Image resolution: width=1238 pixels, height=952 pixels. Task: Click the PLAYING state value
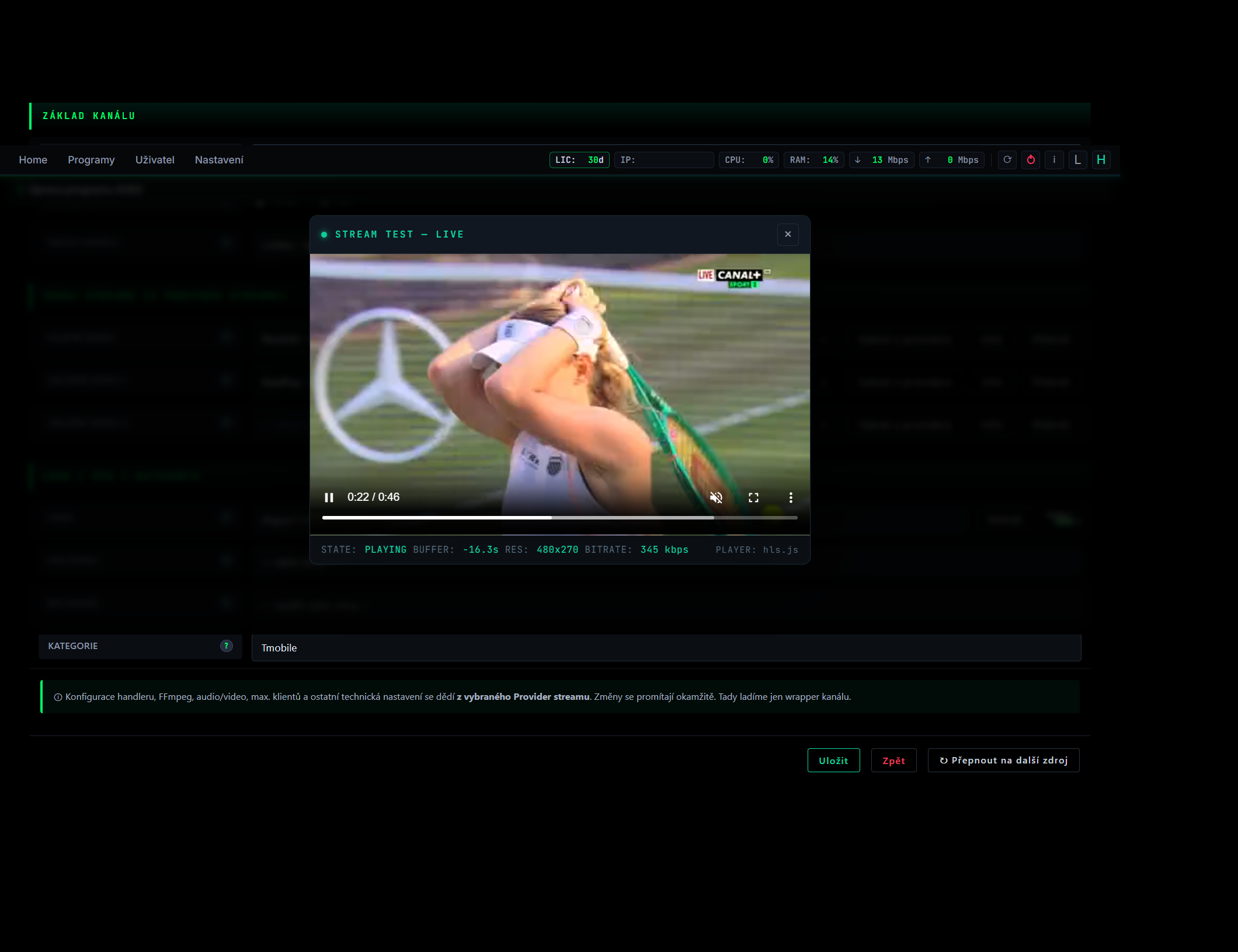point(385,549)
